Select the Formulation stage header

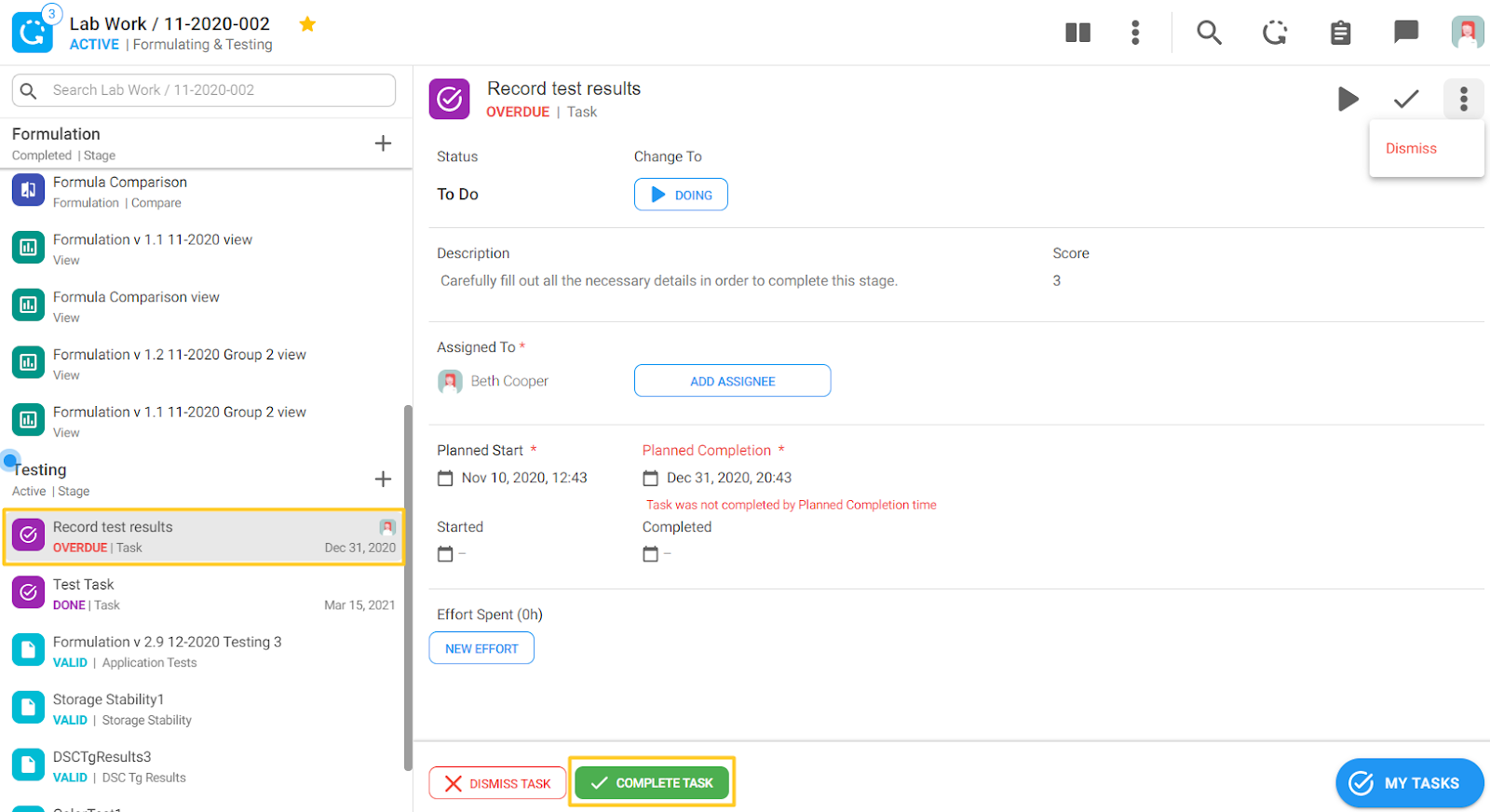coord(186,143)
